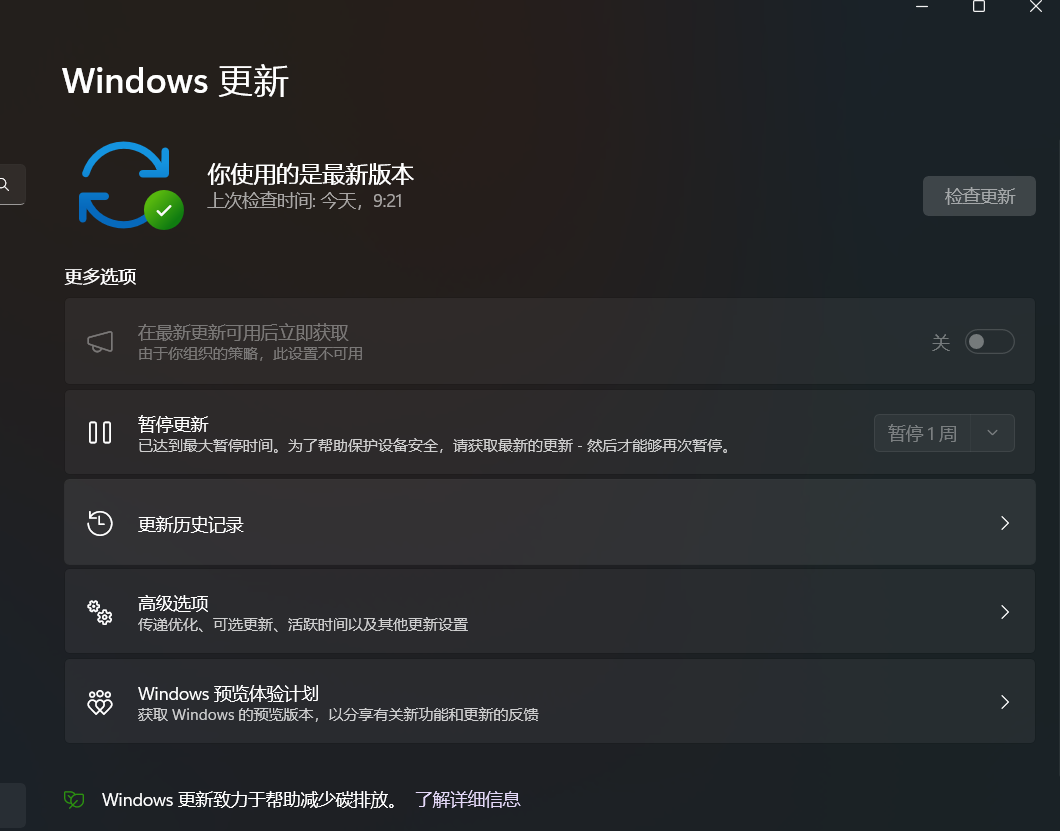Viewport: 1060px width, 831px height.
Task: Maximize the Settings window
Action: (x=979, y=7)
